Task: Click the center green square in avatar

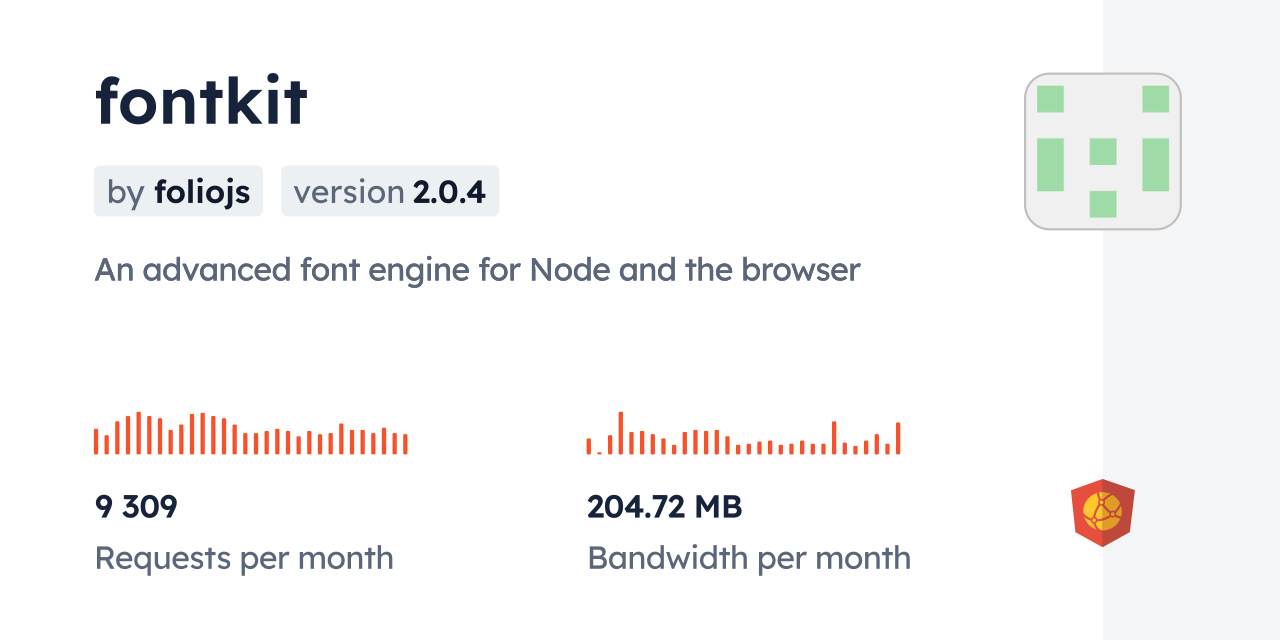Action: [x=1102, y=151]
